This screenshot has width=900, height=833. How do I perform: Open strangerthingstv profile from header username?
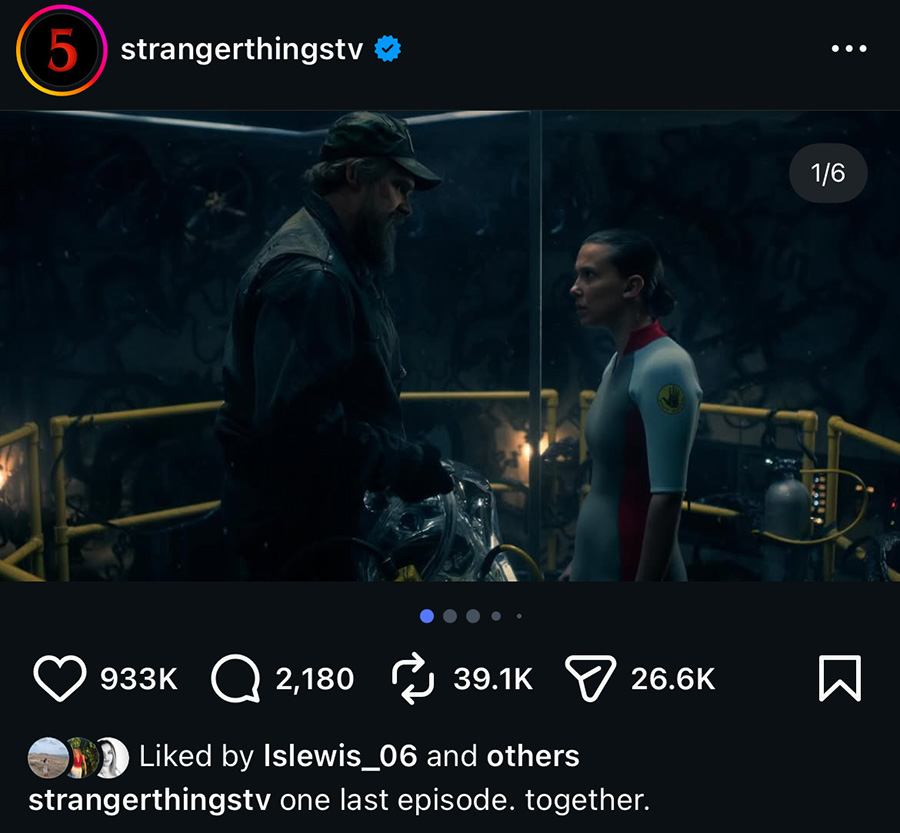tap(241, 49)
